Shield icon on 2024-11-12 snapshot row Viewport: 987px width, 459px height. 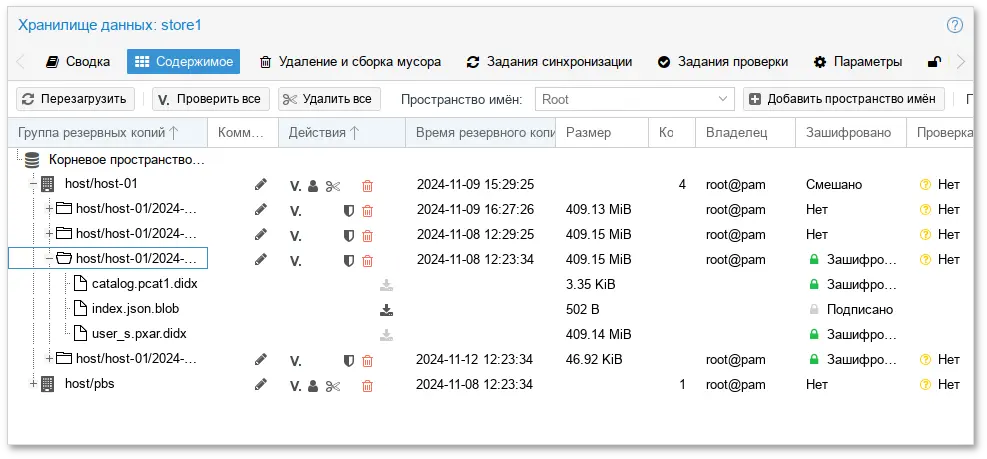coord(349,361)
